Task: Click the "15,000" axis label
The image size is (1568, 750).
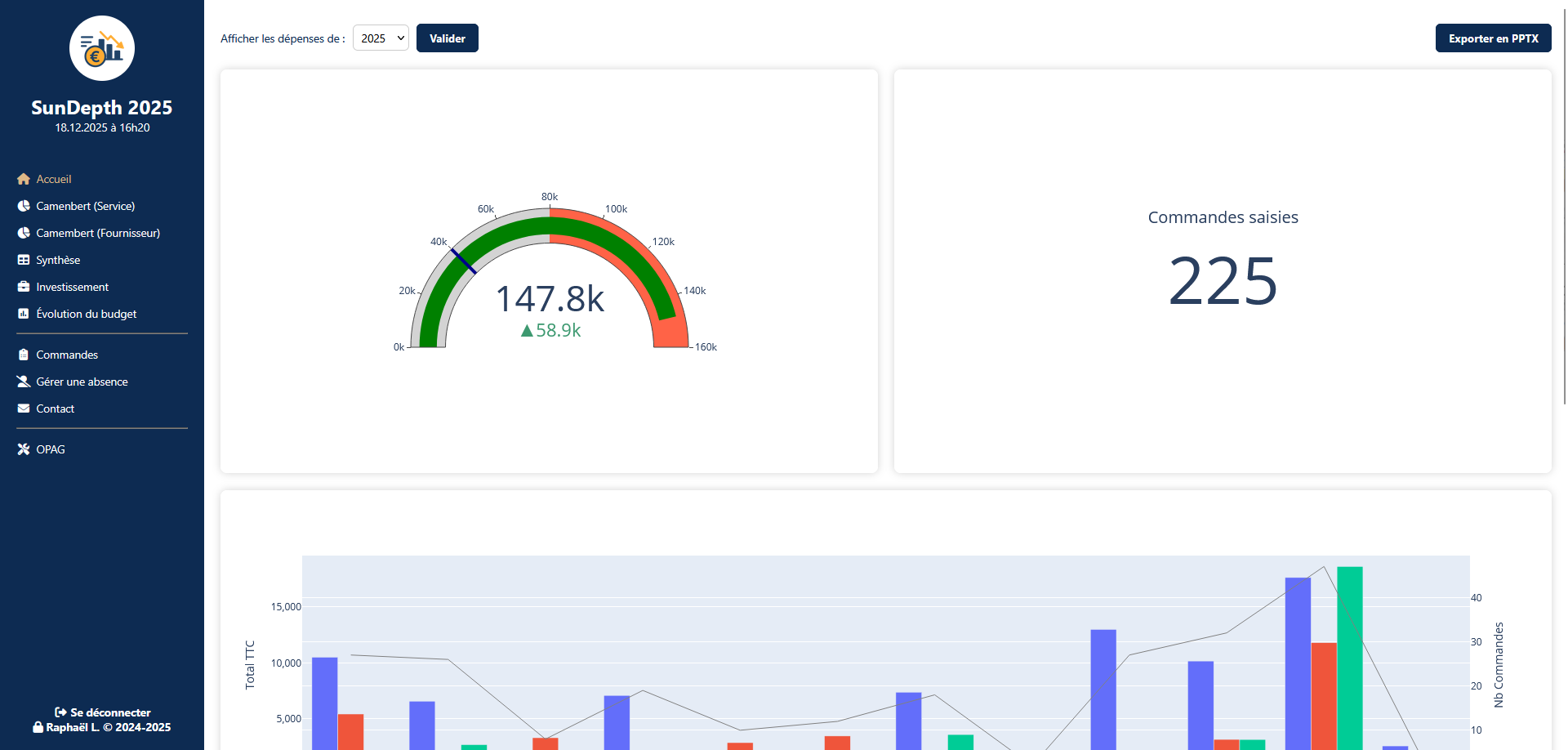Action: [x=286, y=607]
